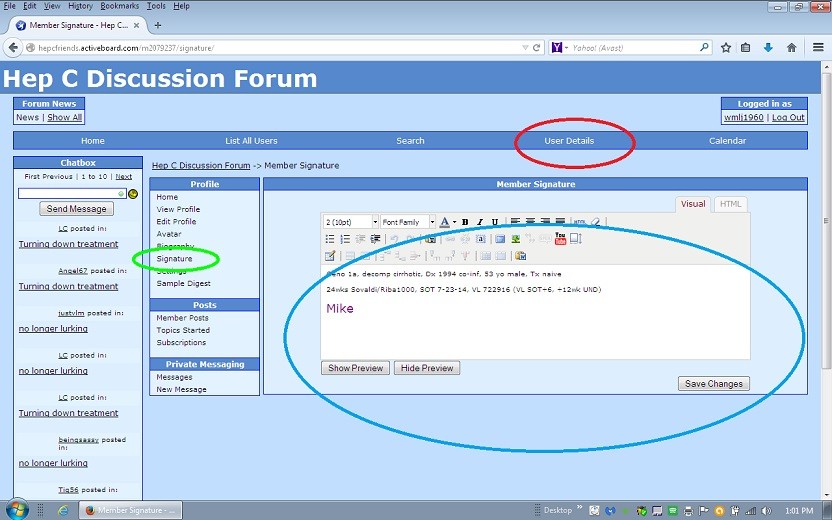Click the chatbox message input field
832x520 pixels.
point(71,193)
